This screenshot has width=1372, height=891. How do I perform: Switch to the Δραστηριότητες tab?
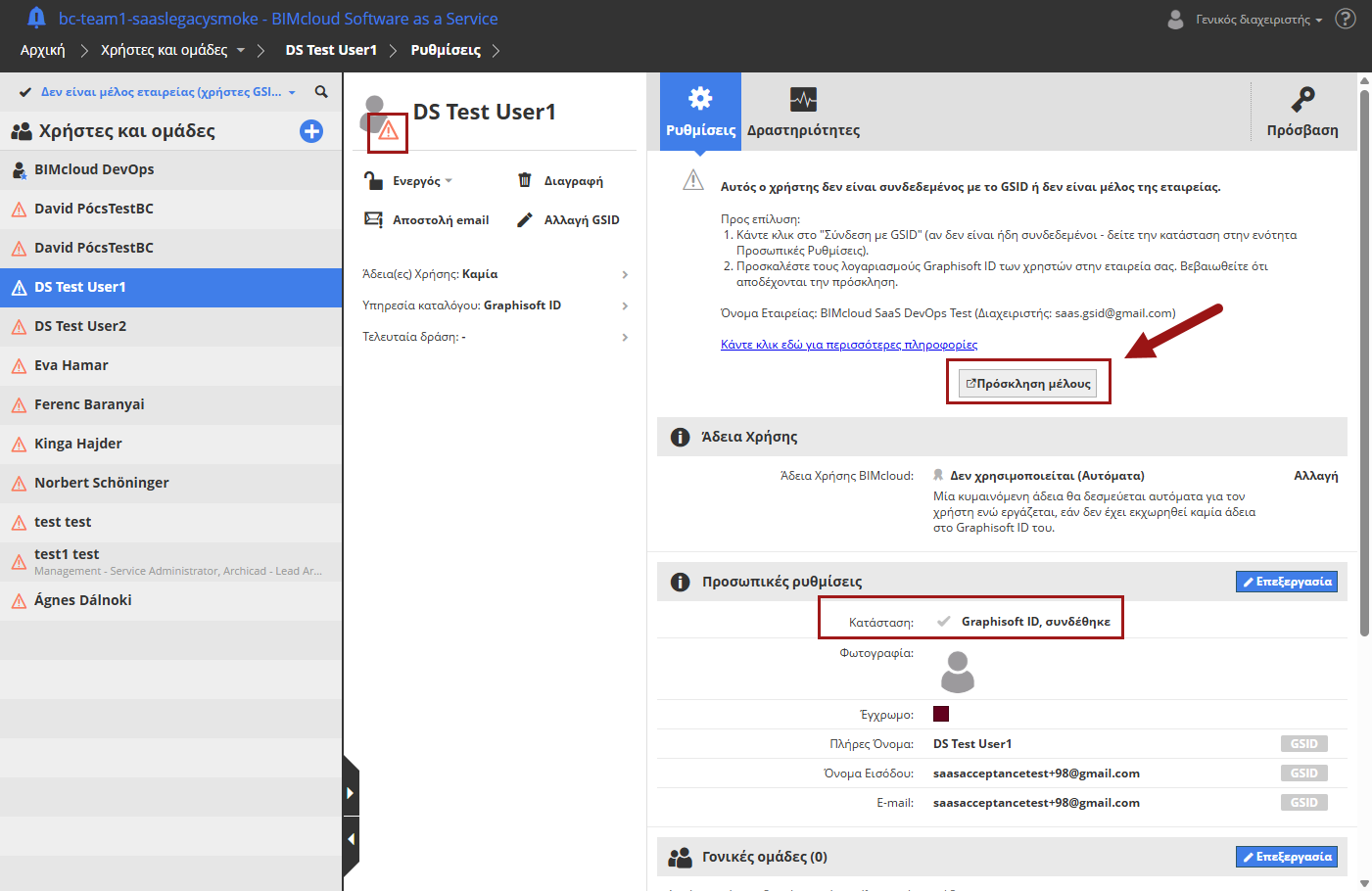[x=803, y=112]
